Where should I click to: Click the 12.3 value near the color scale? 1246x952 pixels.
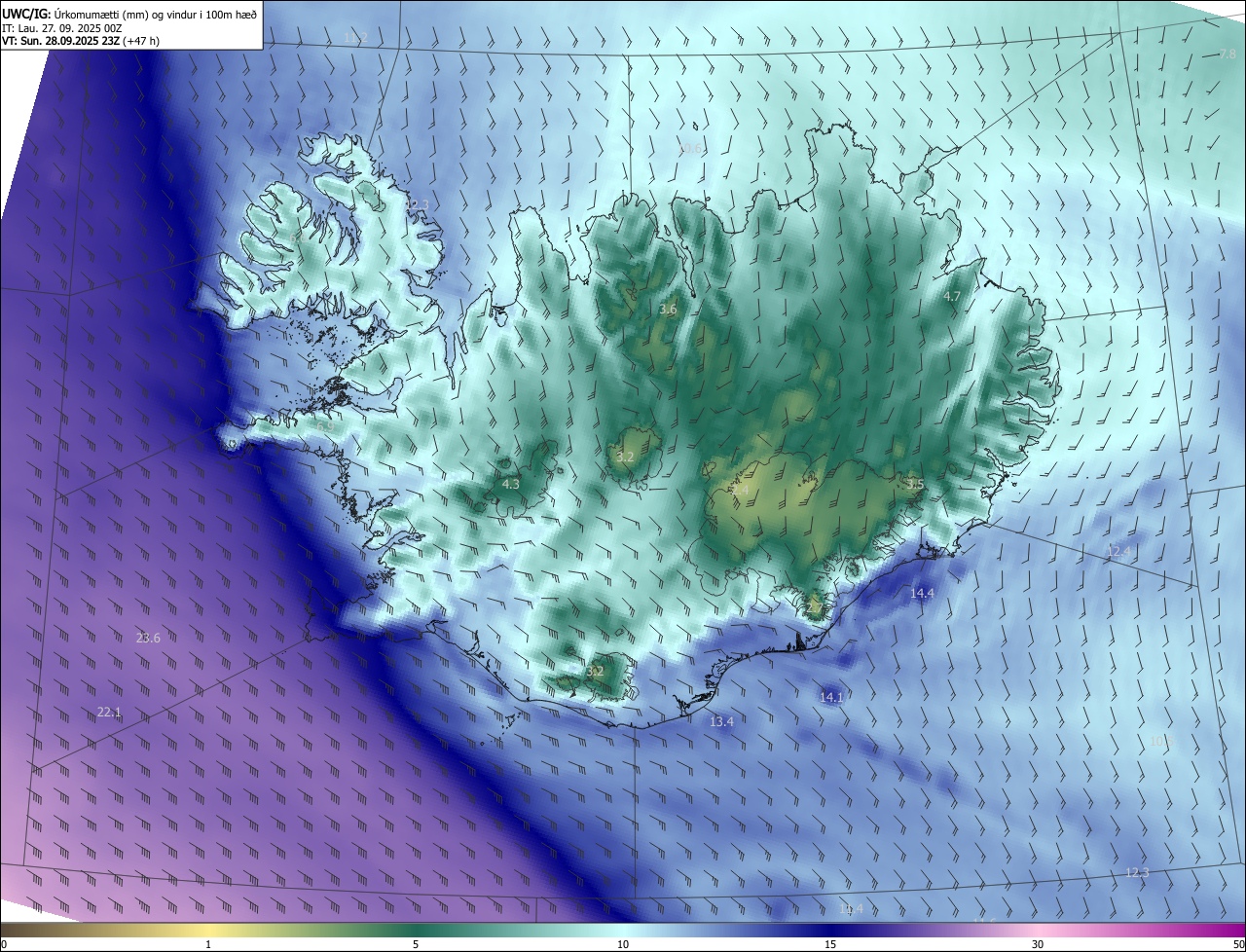1137,872
